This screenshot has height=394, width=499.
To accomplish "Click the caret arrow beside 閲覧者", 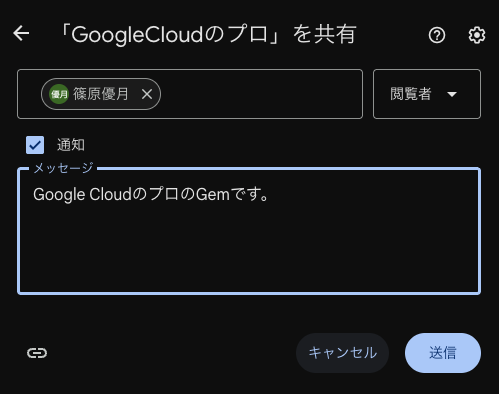I will (x=452, y=94).
